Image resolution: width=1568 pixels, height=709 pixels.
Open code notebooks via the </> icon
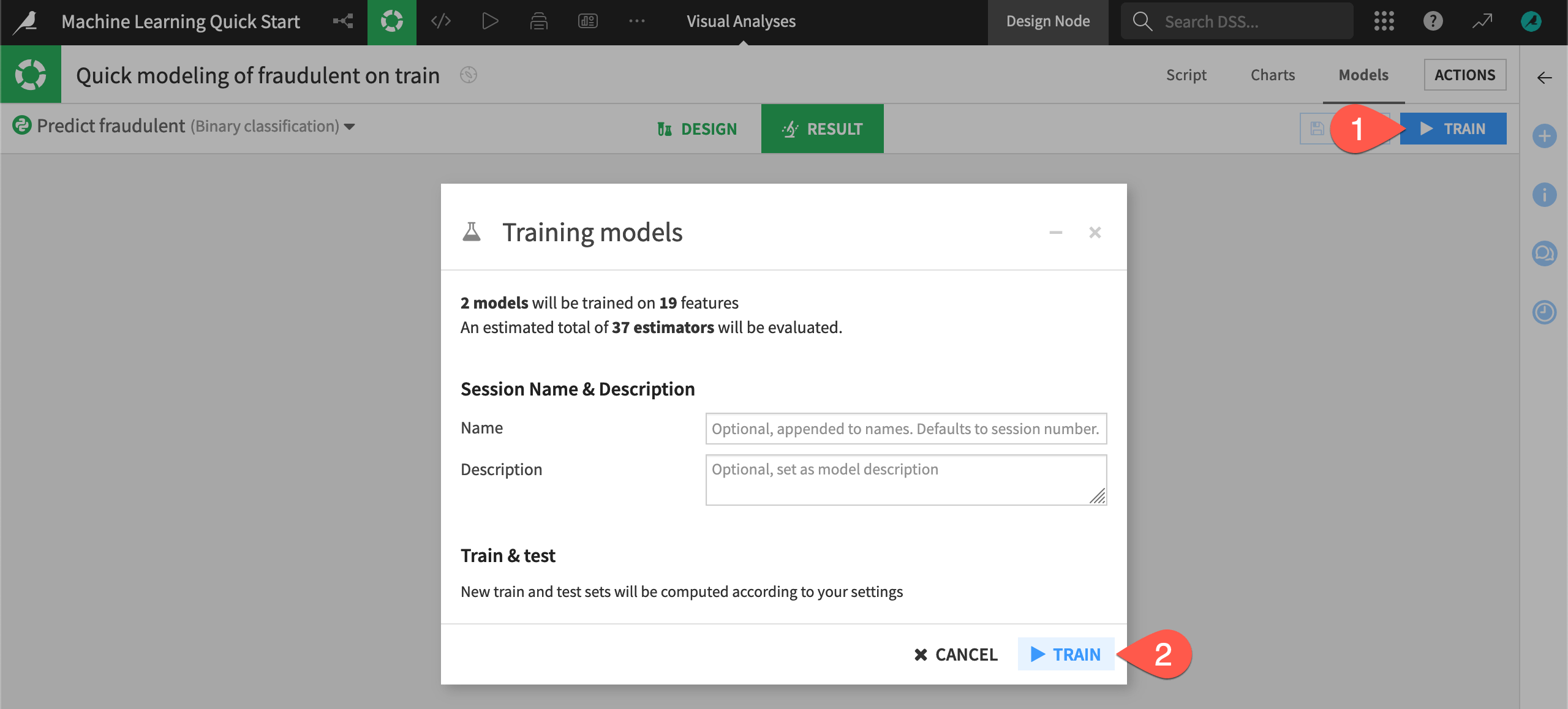[441, 21]
